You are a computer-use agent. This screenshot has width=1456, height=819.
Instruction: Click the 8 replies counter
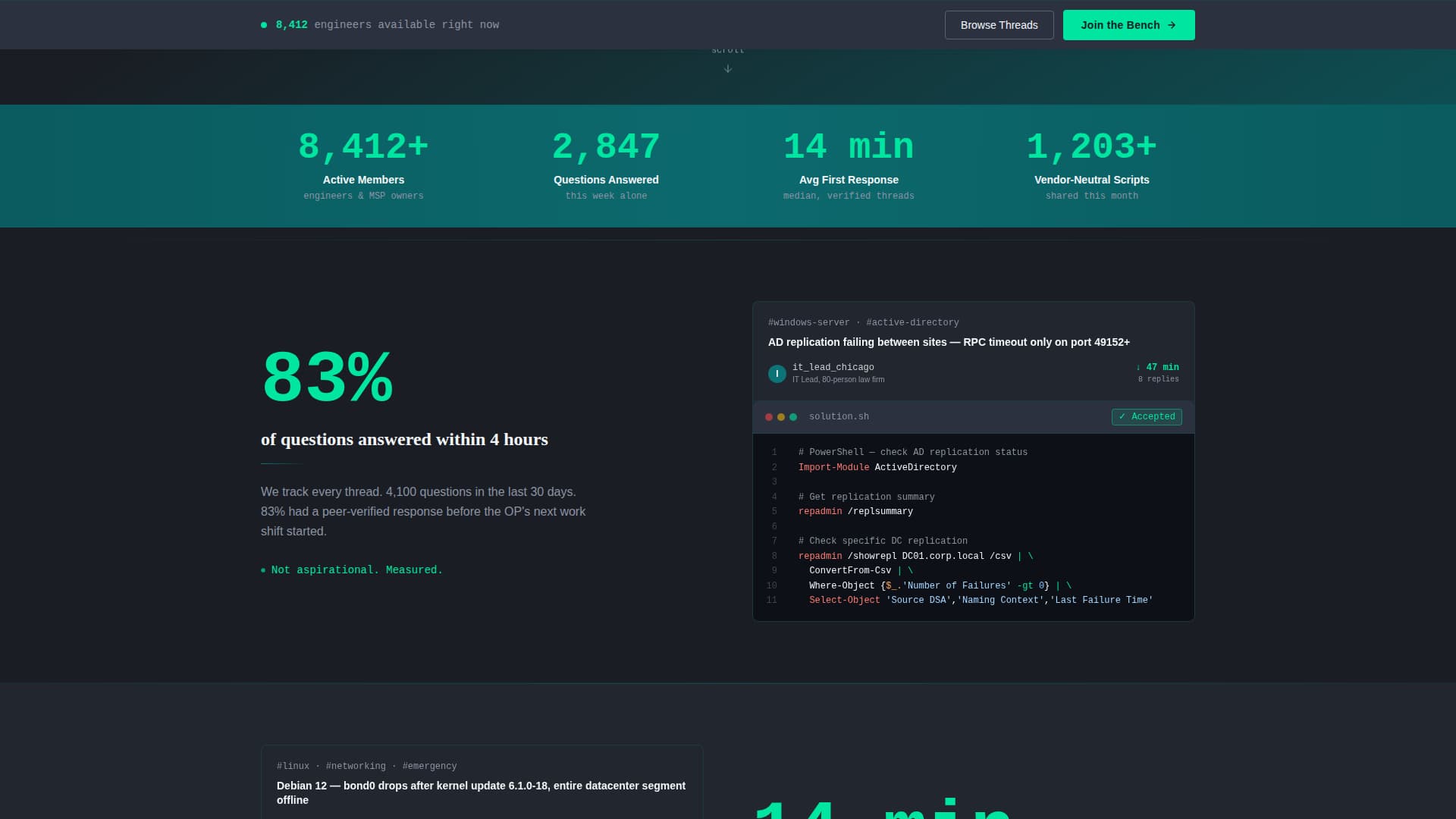click(x=1158, y=378)
